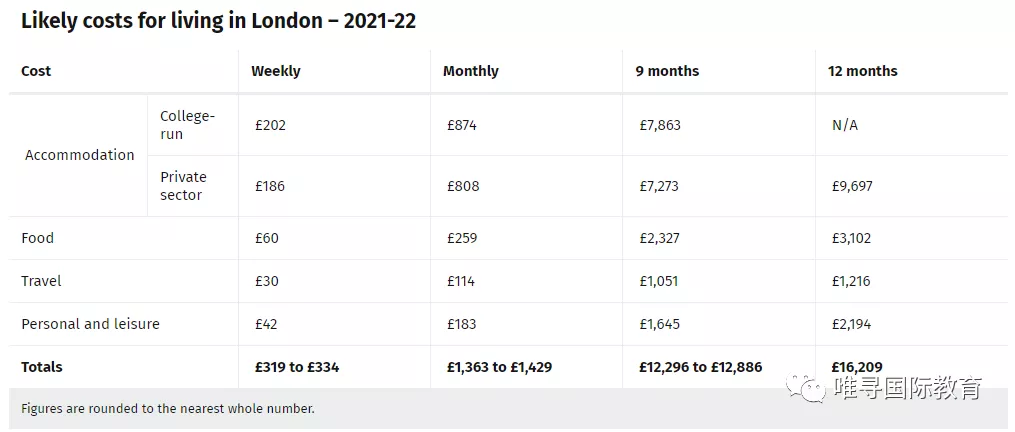Select the 'Monthly' column header
The width and height of the screenshot is (1015, 432).
coord(471,71)
